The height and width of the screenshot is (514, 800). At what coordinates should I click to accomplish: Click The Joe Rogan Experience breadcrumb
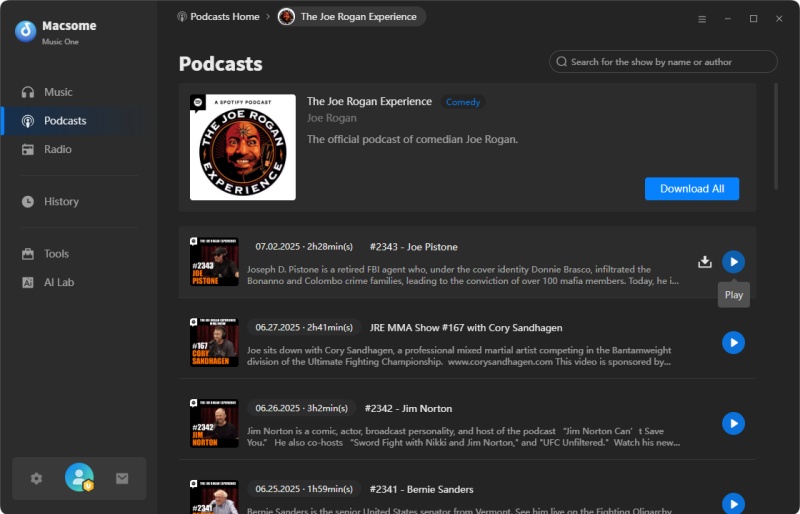[x=352, y=17]
